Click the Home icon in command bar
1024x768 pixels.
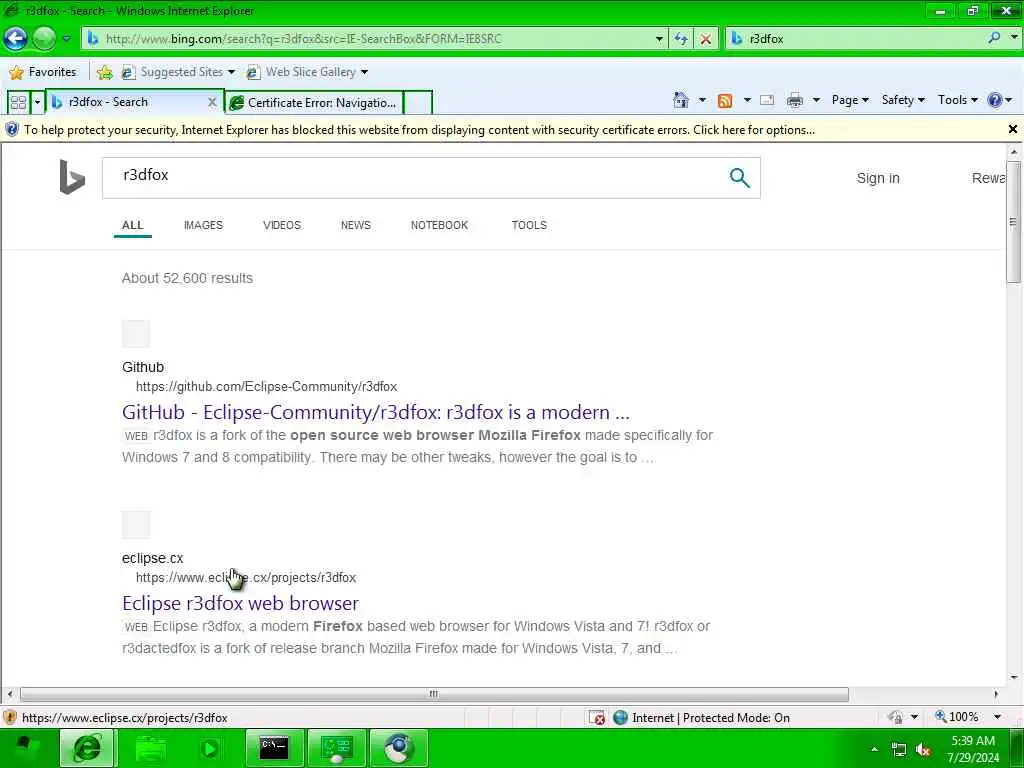click(680, 100)
